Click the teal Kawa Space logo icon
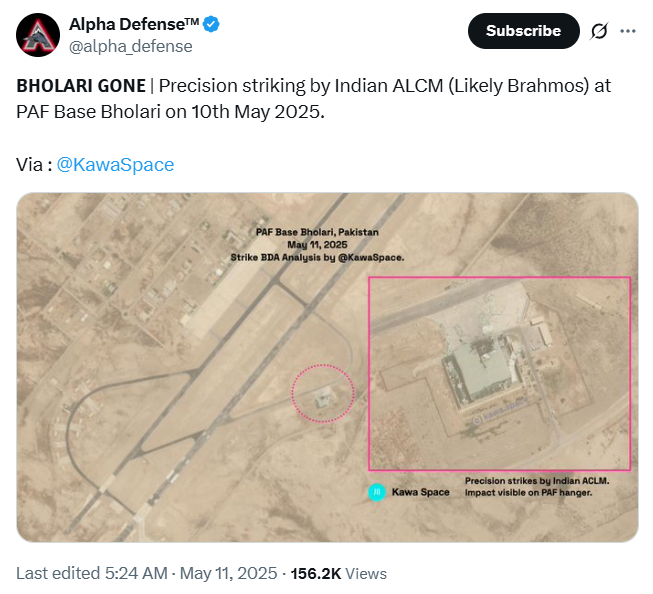This screenshot has height=594, width=653. pos(376,492)
